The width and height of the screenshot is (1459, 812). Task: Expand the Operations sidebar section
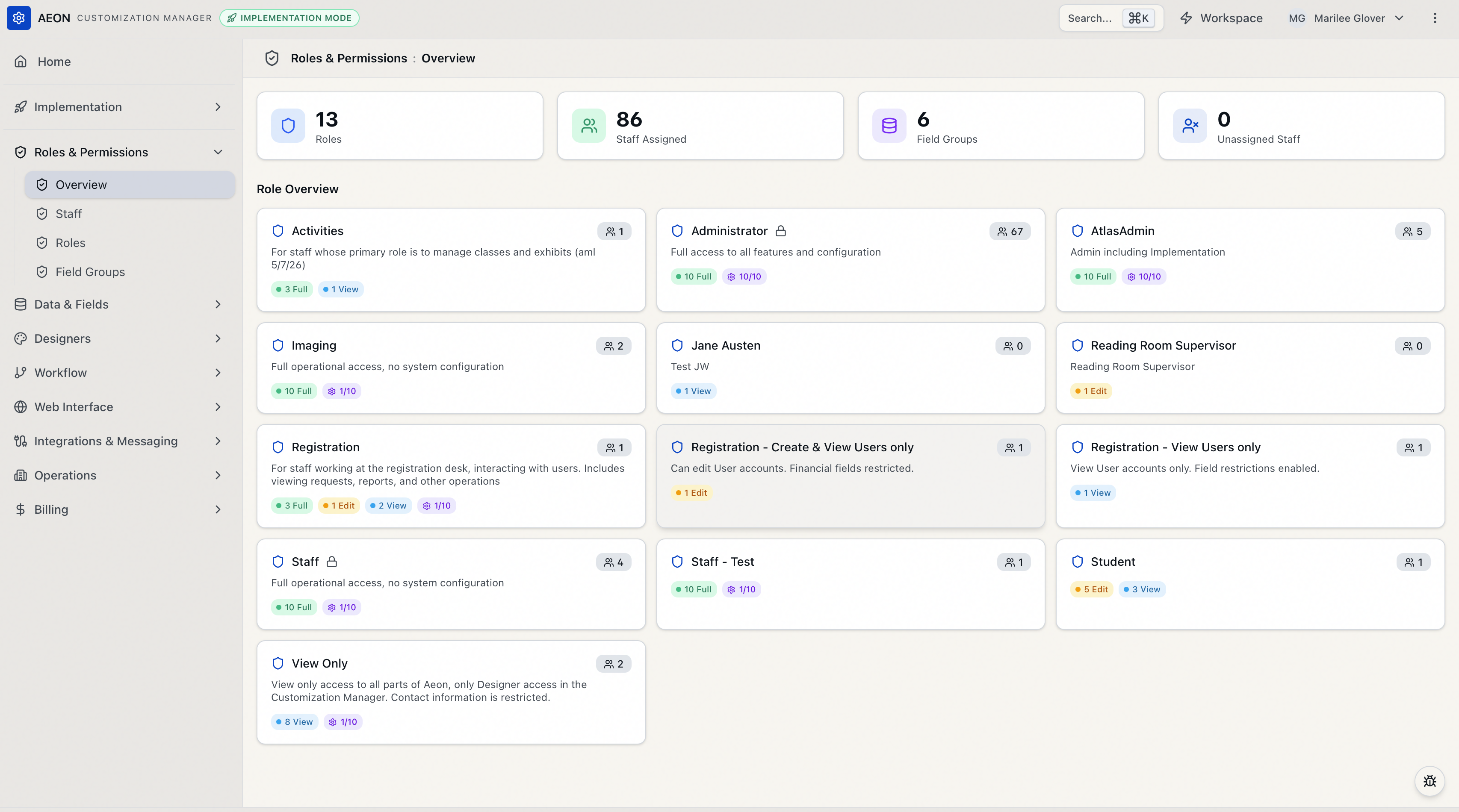tap(120, 475)
